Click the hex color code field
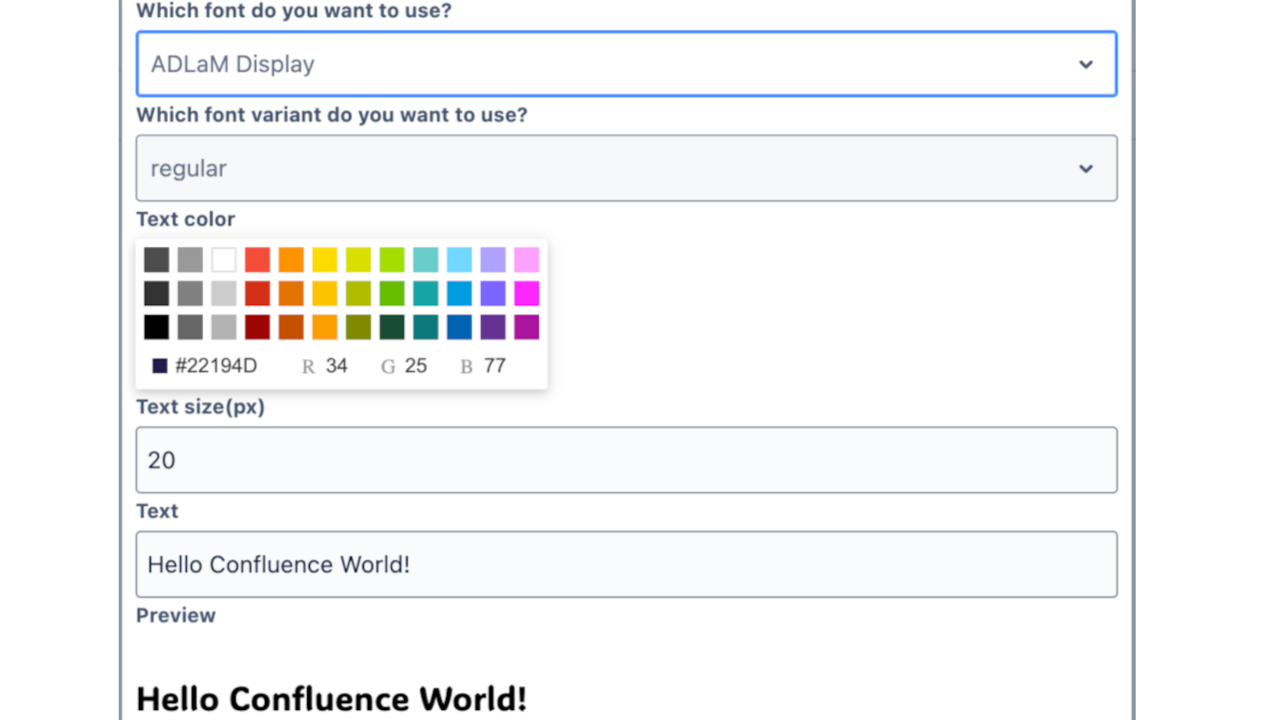Screen dimensions: 1265x720 click(x=216, y=366)
